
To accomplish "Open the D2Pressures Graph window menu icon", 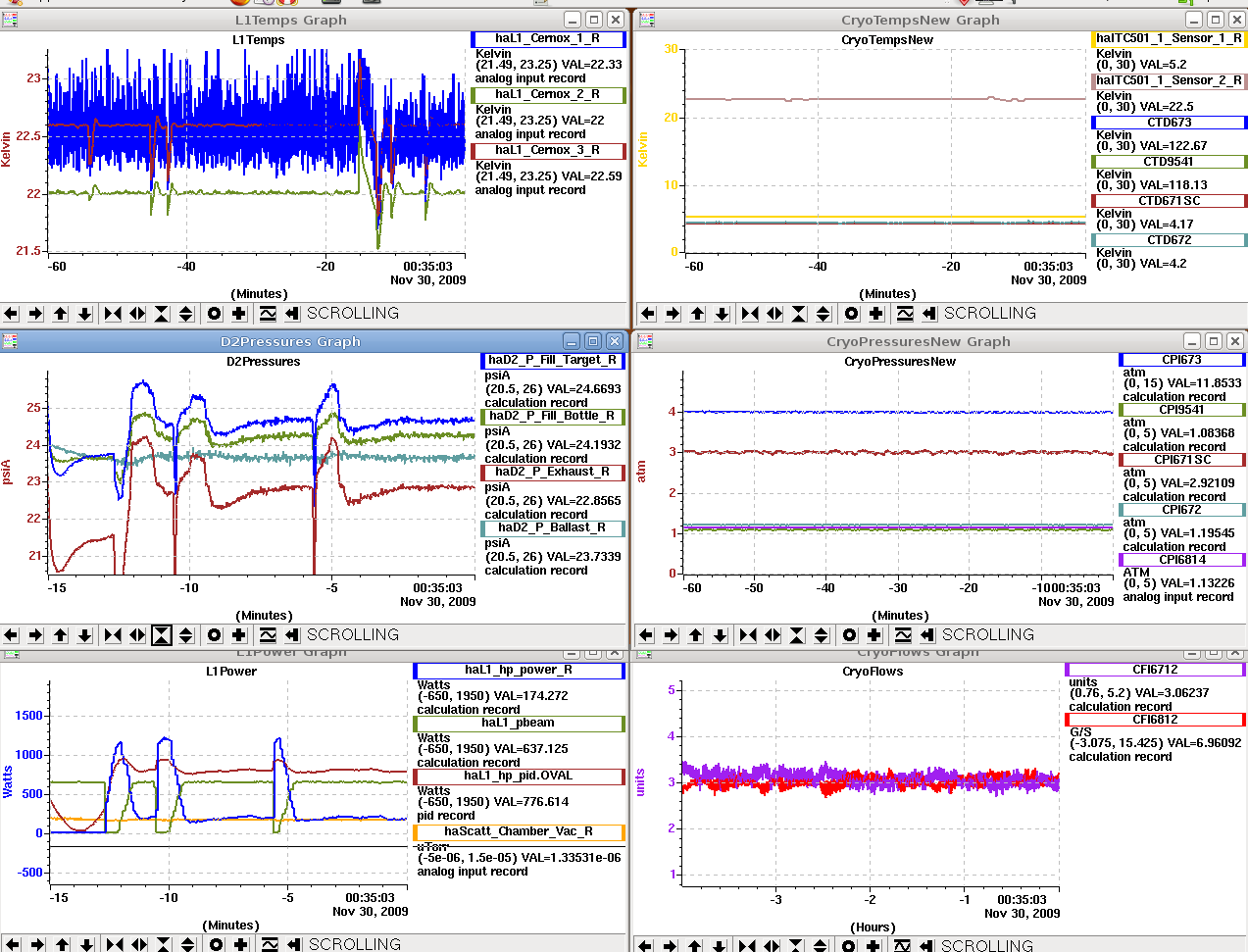I will [10, 341].
